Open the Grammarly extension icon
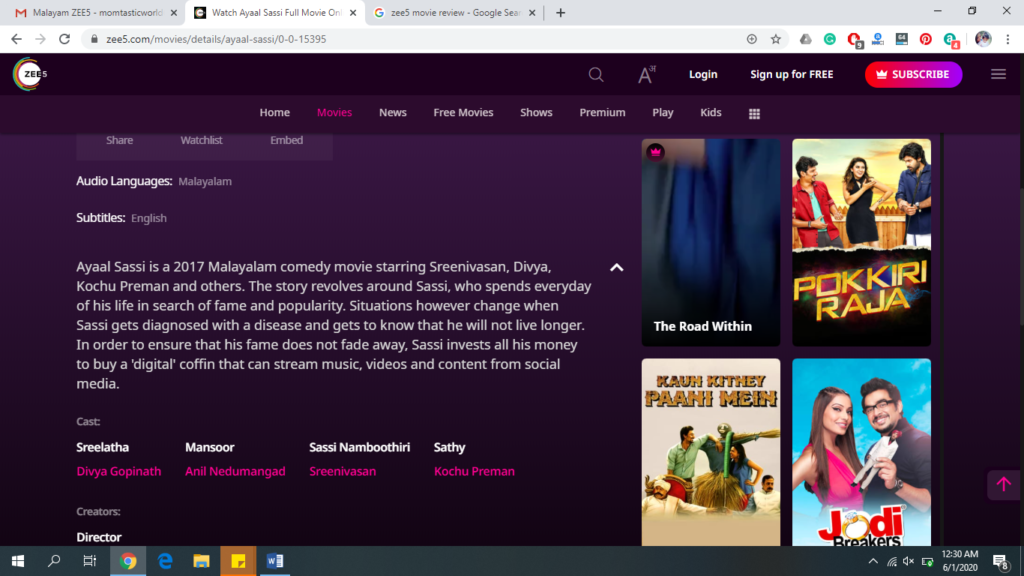Image resolution: width=1024 pixels, height=576 pixels. [x=829, y=39]
